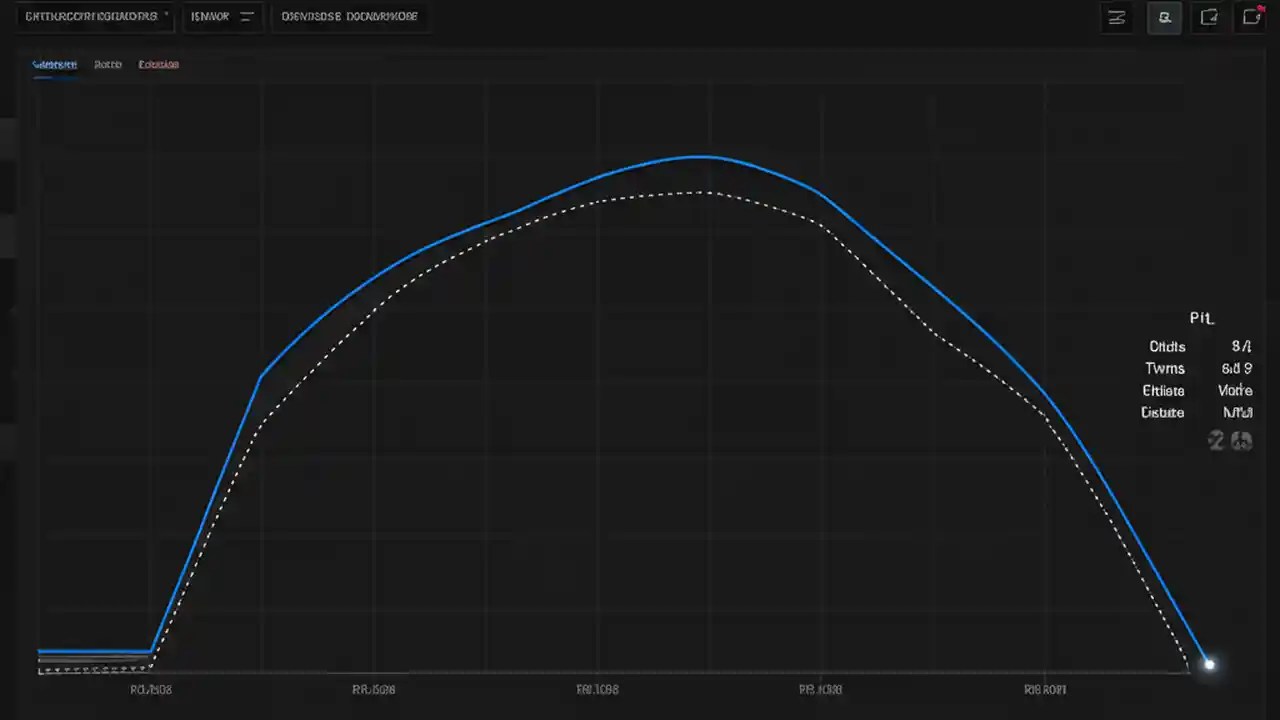Expand the Pit legend panel header
The image size is (1280, 720).
pos(1201,318)
